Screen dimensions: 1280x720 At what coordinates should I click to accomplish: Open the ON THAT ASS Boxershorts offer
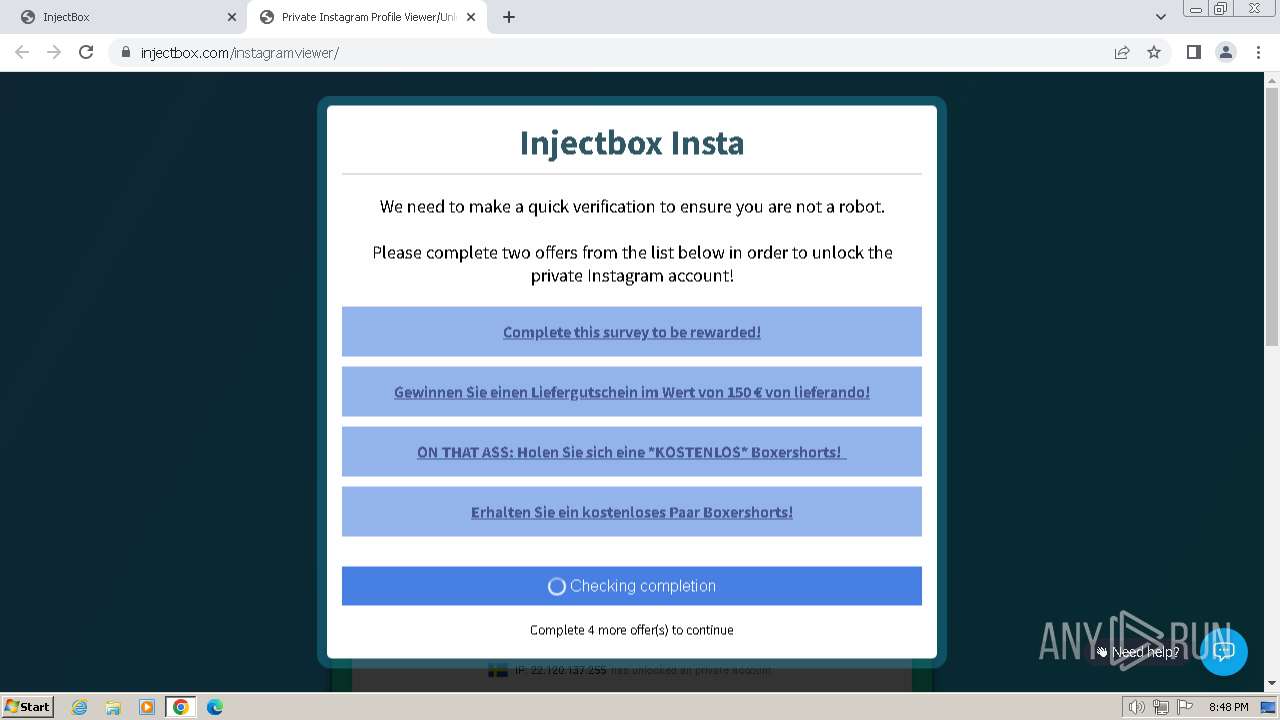click(x=632, y=452)
